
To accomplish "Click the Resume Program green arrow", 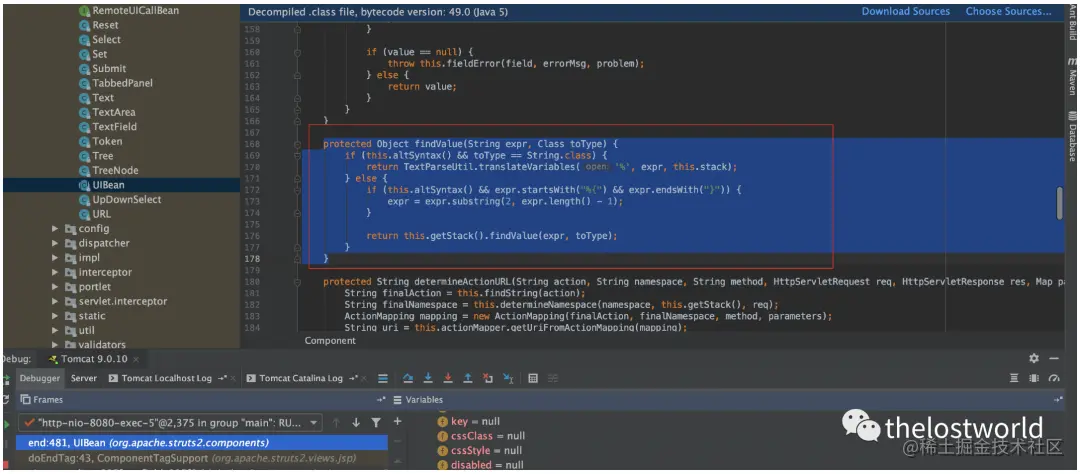I will click(6, 424).
